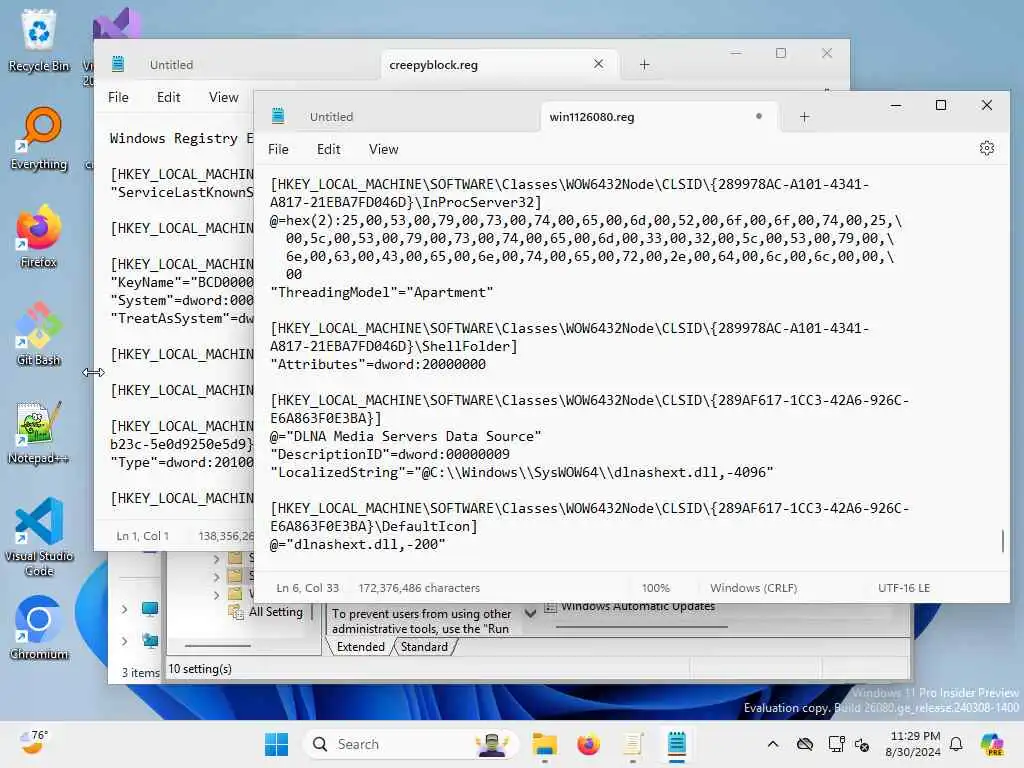This screenshot has width=1024, height=768.
Task: Select All Settings node in policy tree
Action: (x=275, y=612)
